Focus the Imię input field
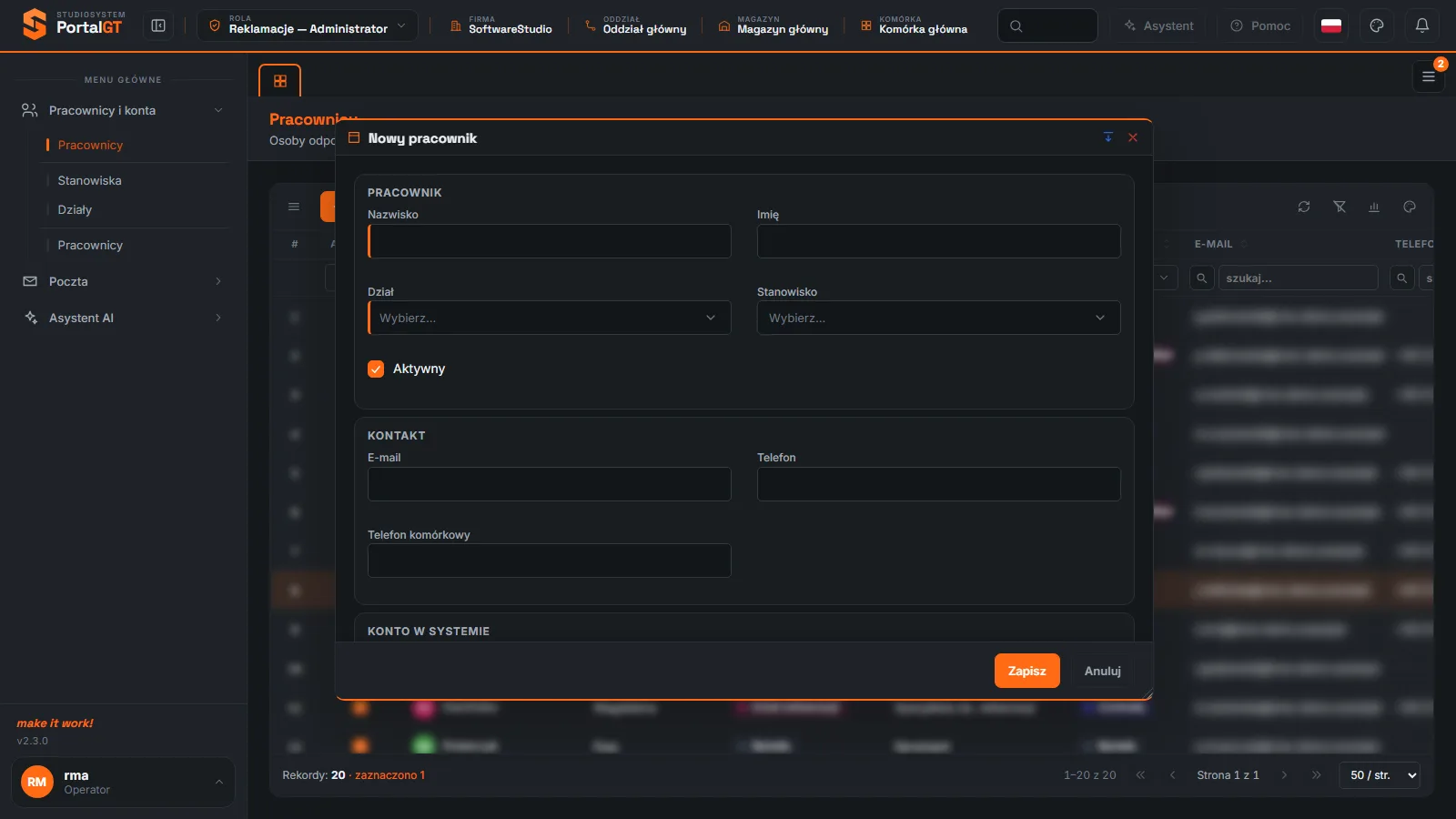This screenshot has height=819, width=1456. click(939, 241)
